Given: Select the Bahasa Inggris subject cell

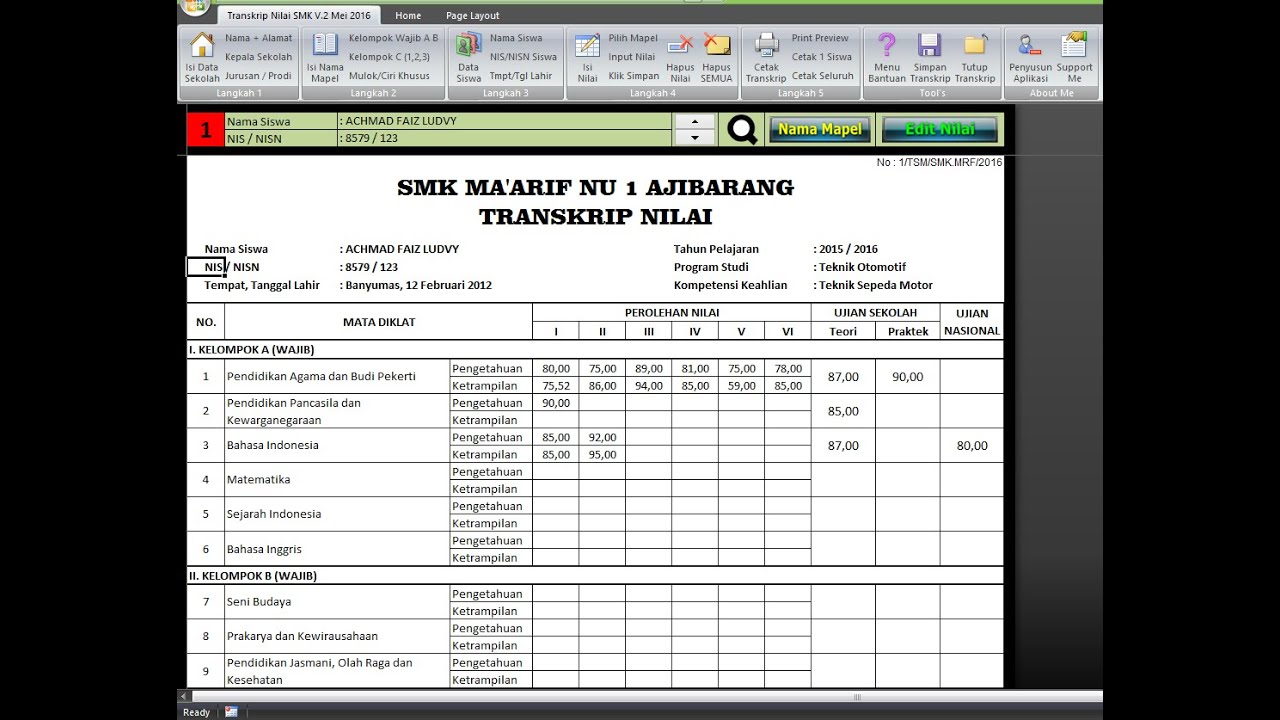Looking at the screenshot, I should coord(337,549).
